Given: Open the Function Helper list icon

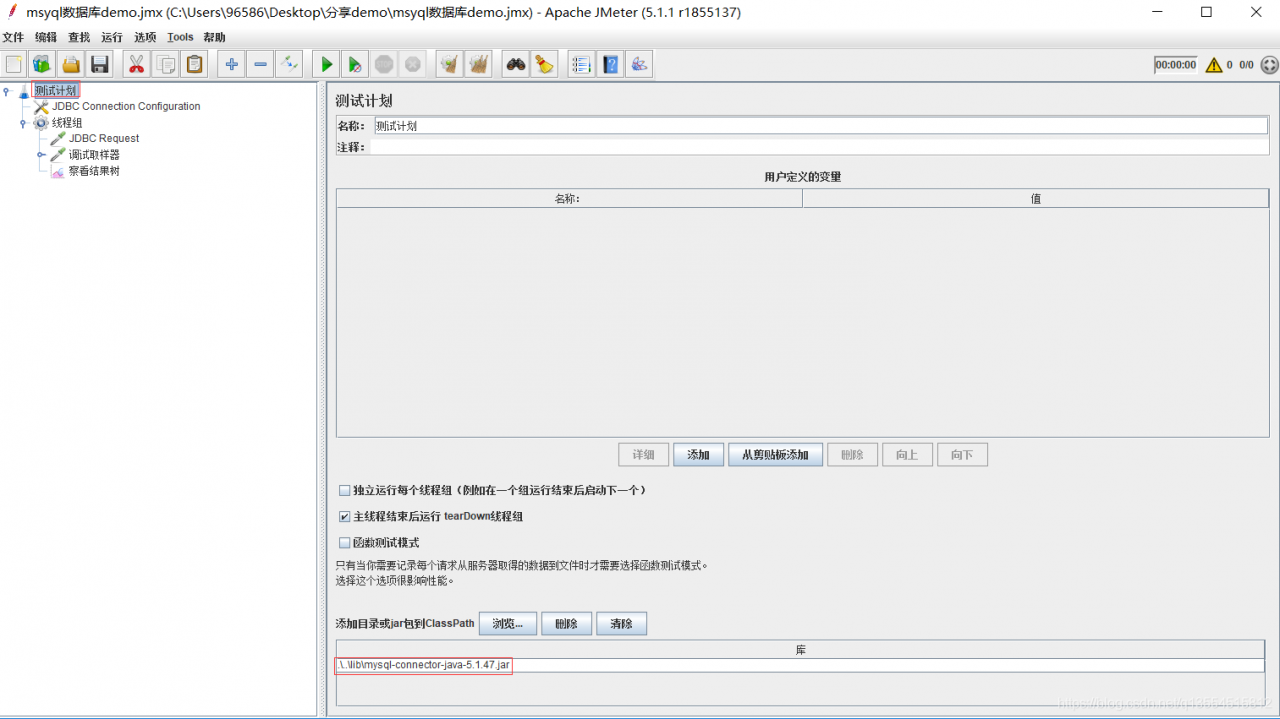Looking at the screenshot, I should pyautogui.click(x=582, y=65).
